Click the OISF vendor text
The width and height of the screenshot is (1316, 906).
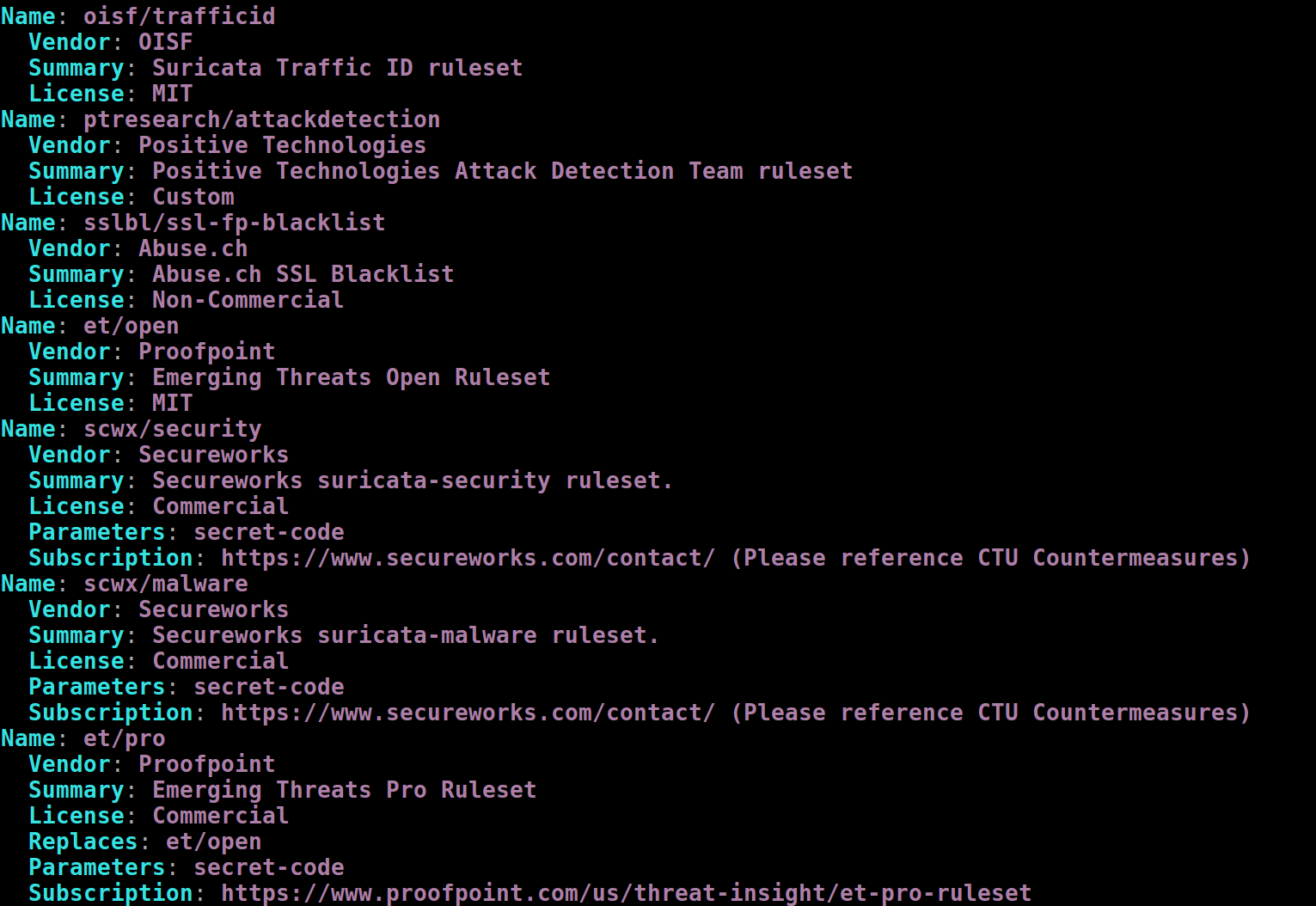[165, 42]
